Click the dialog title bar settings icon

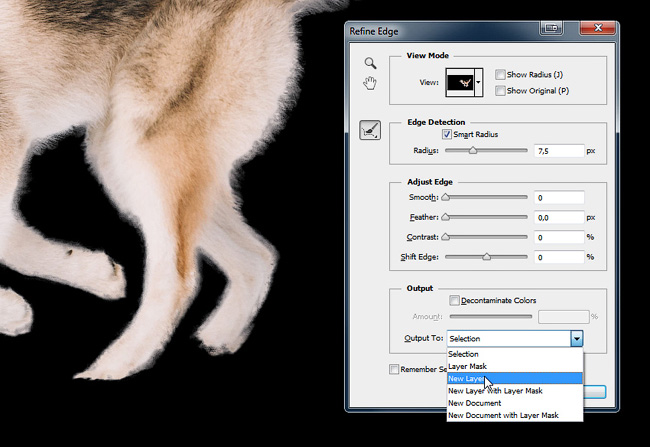click(x=551, y=28)
